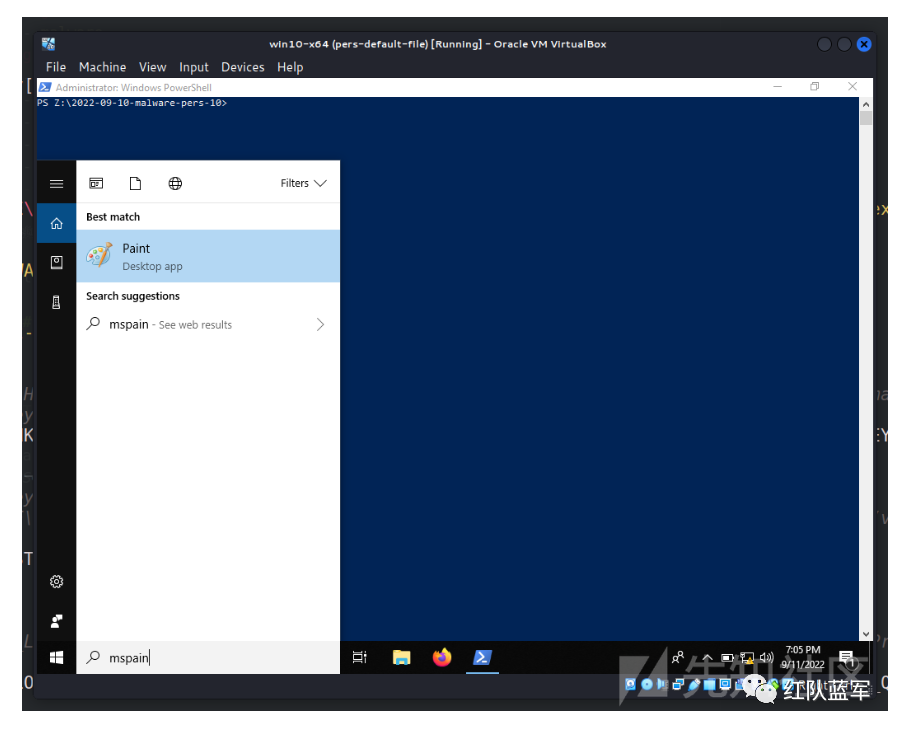Viewport: 901px width, 731px height.
Task: Click the Windows Start button
Action: [56, 657]
